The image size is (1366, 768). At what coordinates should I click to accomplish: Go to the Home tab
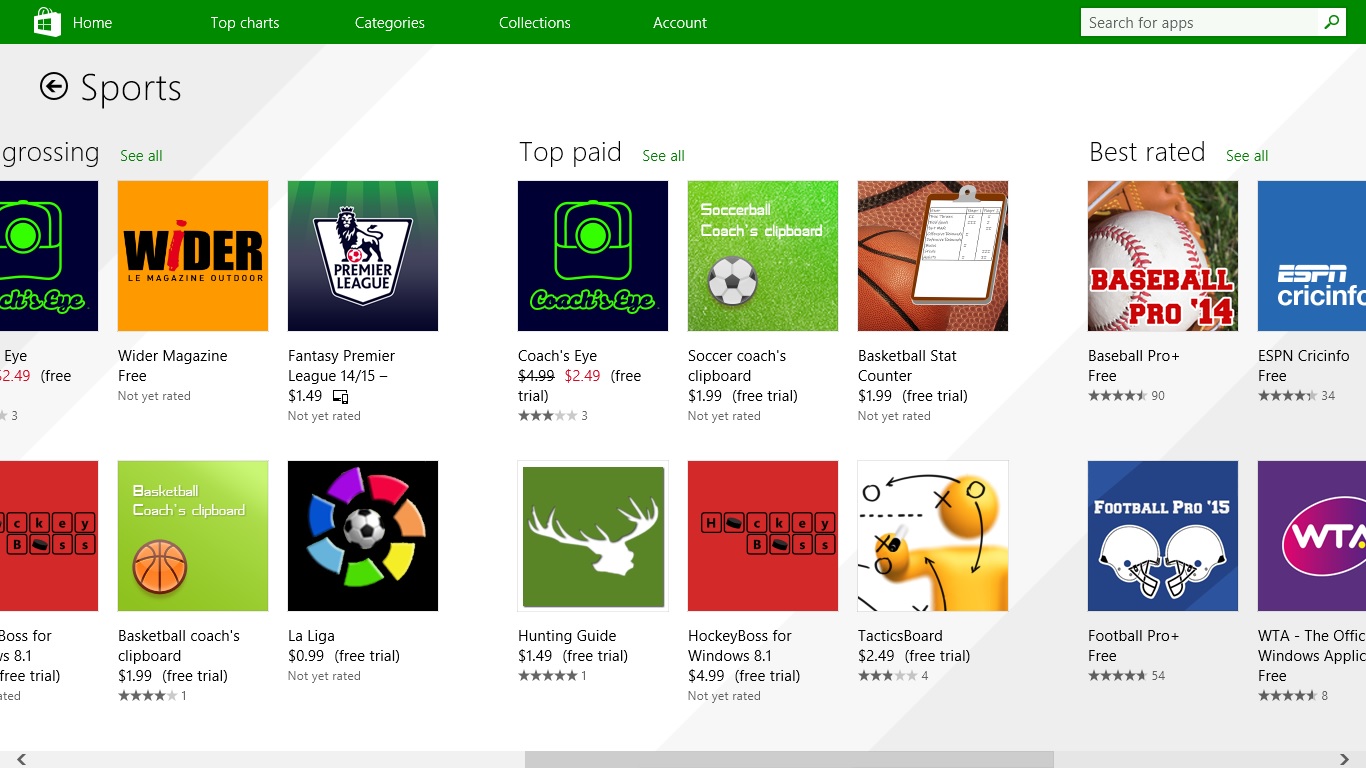[x=92, y=22]
